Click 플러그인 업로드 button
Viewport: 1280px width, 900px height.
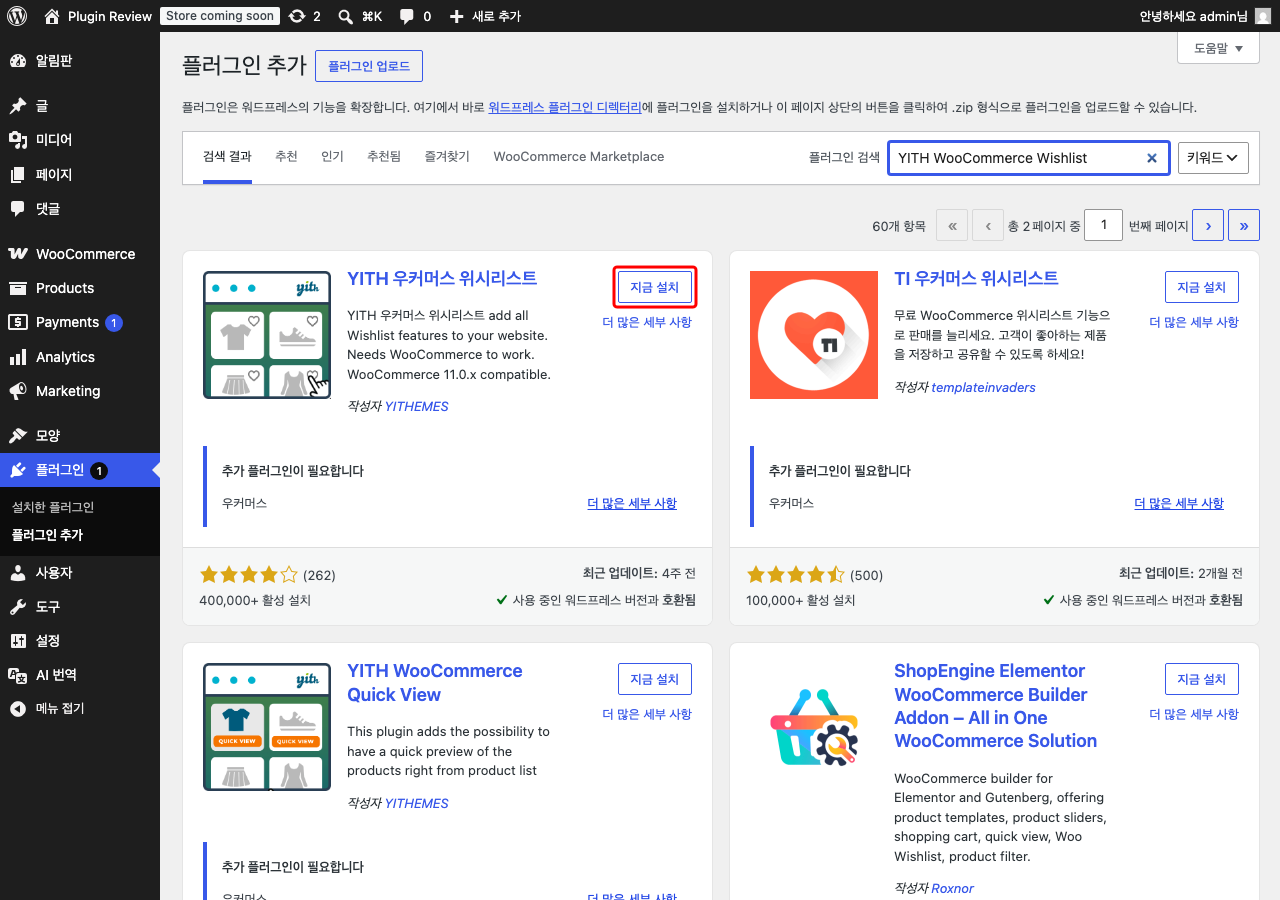(369, 66)
